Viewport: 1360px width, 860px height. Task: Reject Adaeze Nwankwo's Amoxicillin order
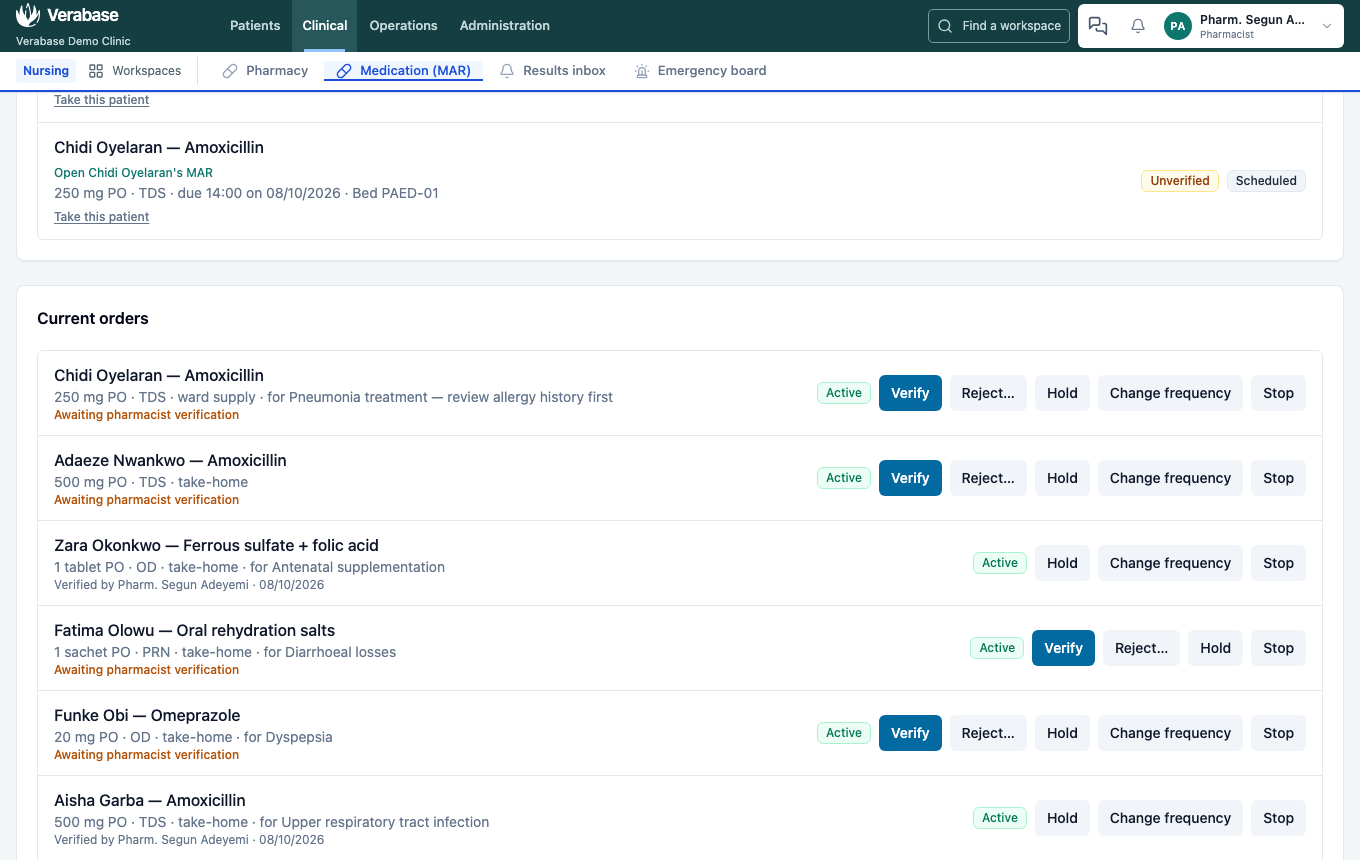tap(988, 478)
